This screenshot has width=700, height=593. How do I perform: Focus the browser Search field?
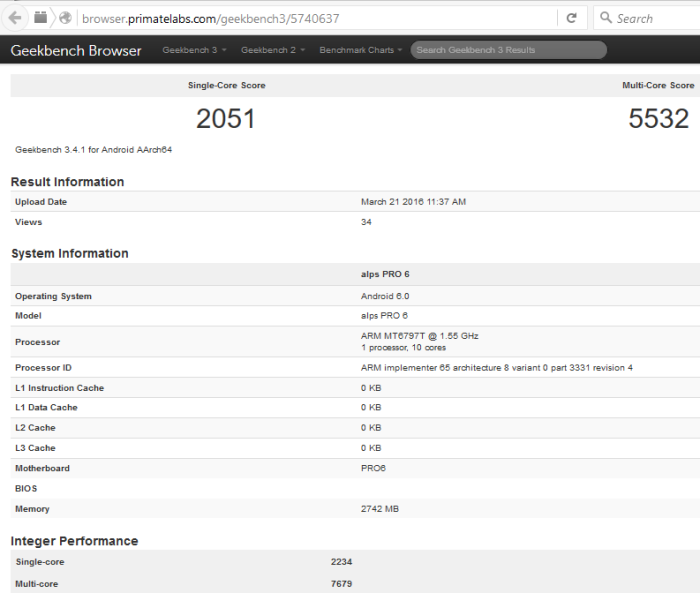pos(647,18)
